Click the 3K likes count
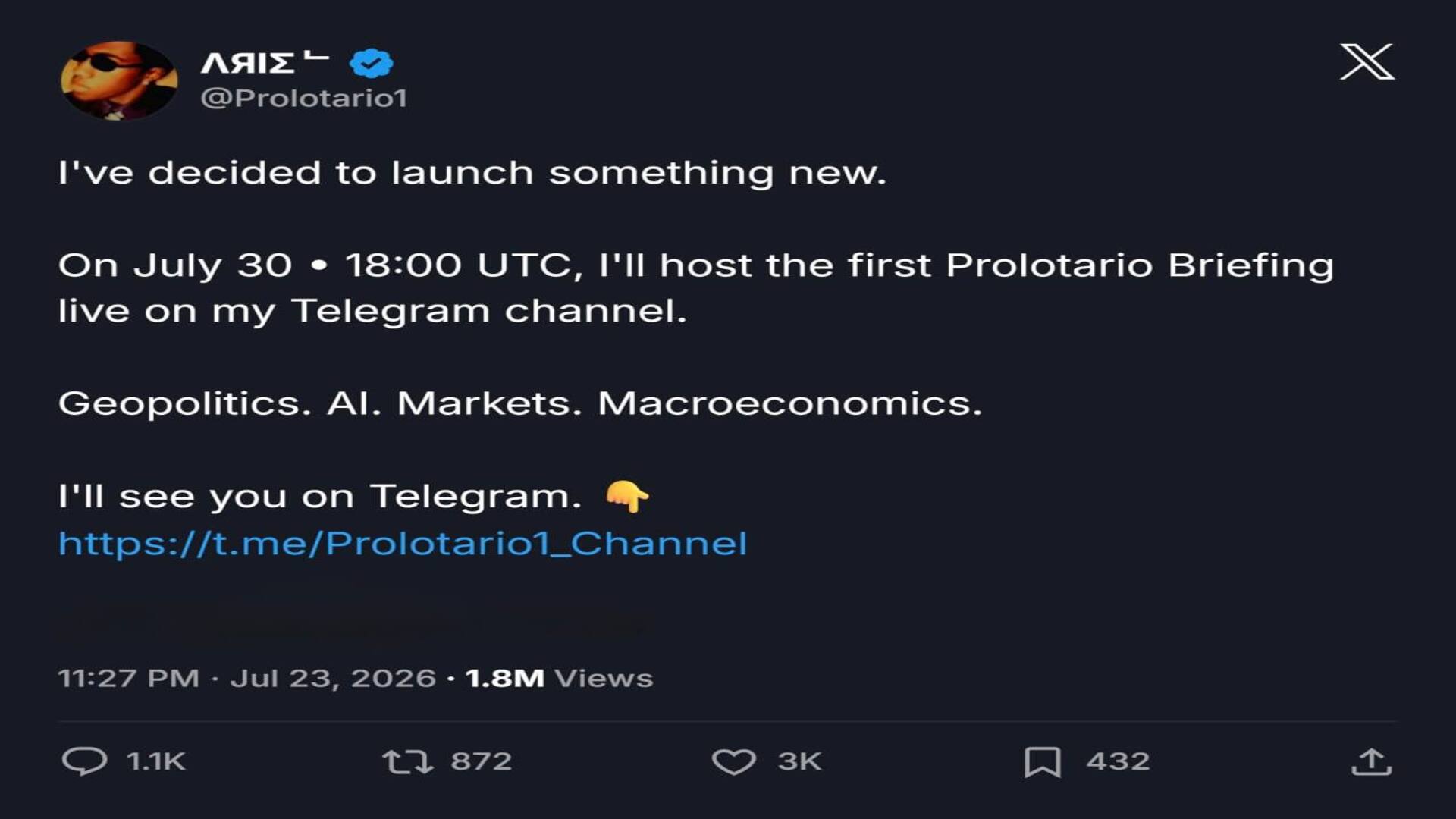The width and height of the screenshot is (1456, 819). (799, 761)
